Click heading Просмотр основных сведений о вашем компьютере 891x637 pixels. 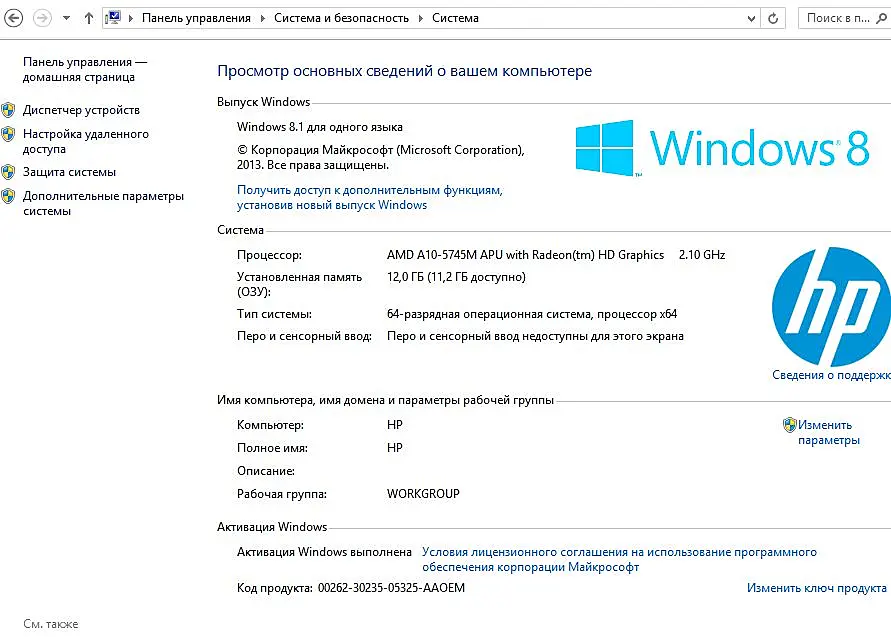click(405, 71)
